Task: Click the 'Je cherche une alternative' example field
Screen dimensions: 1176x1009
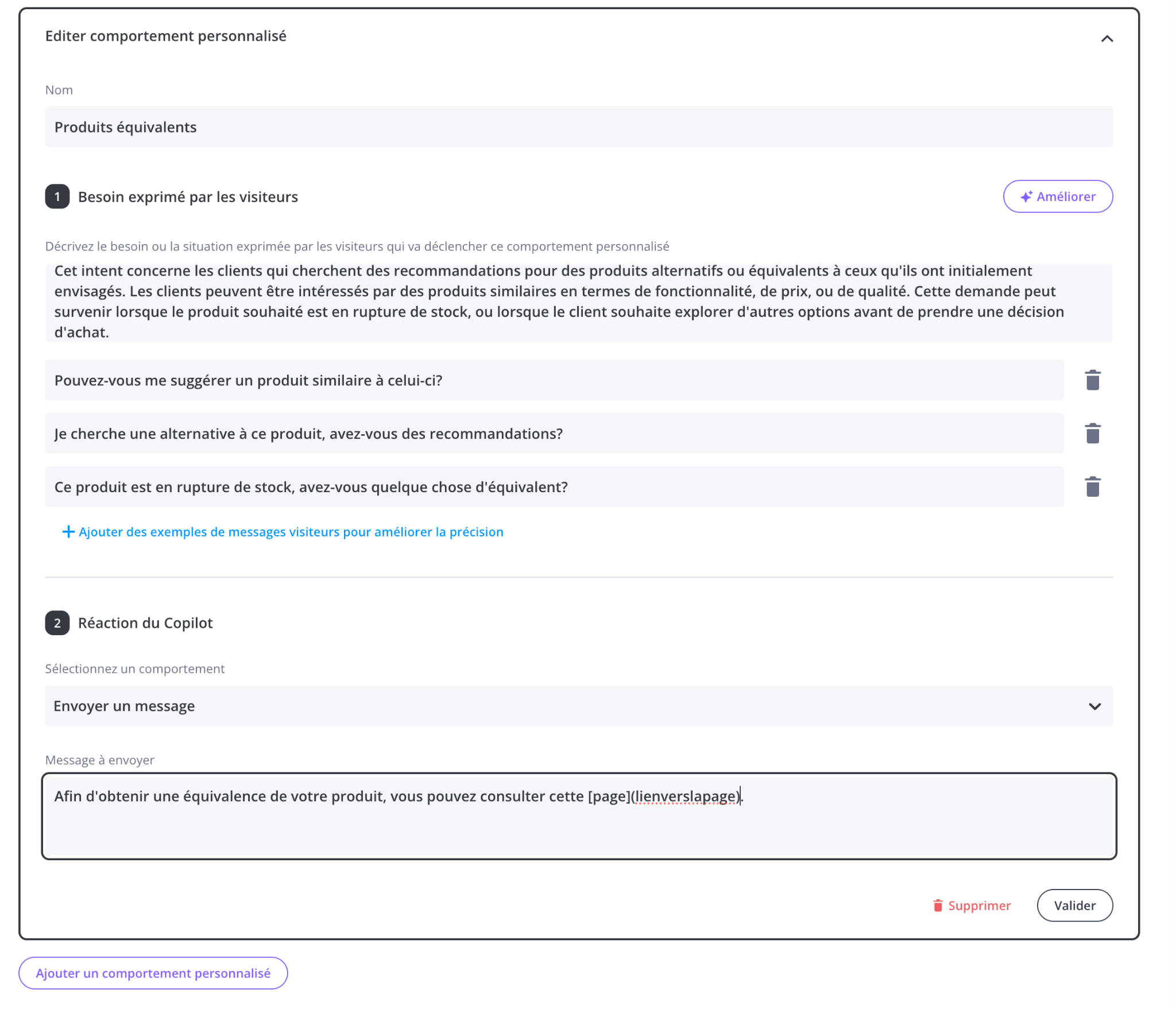Action: click(554, 434)
